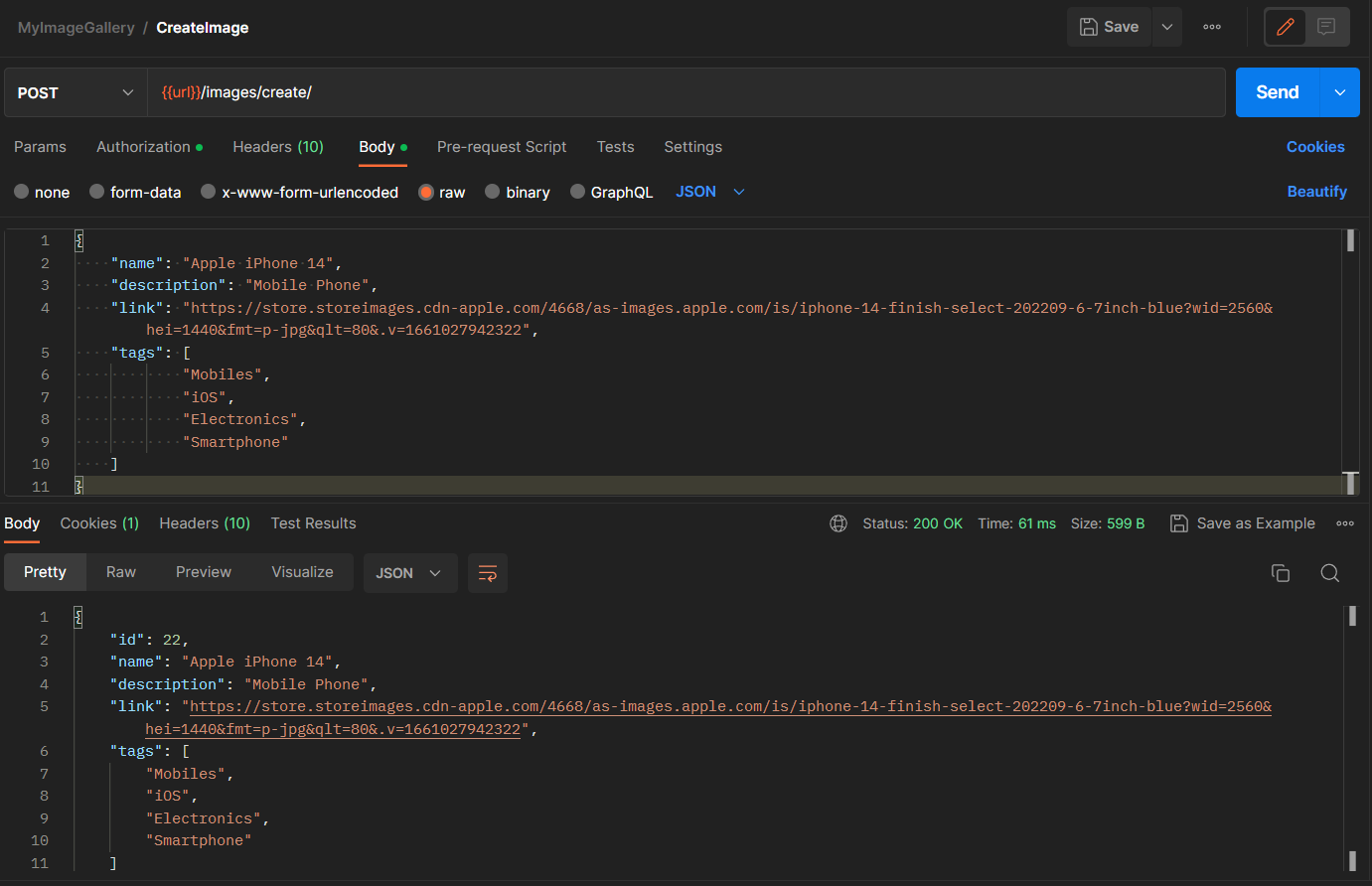Search within the response body
Viewport: 1372px width, 886px height.
click(1330, 573)
